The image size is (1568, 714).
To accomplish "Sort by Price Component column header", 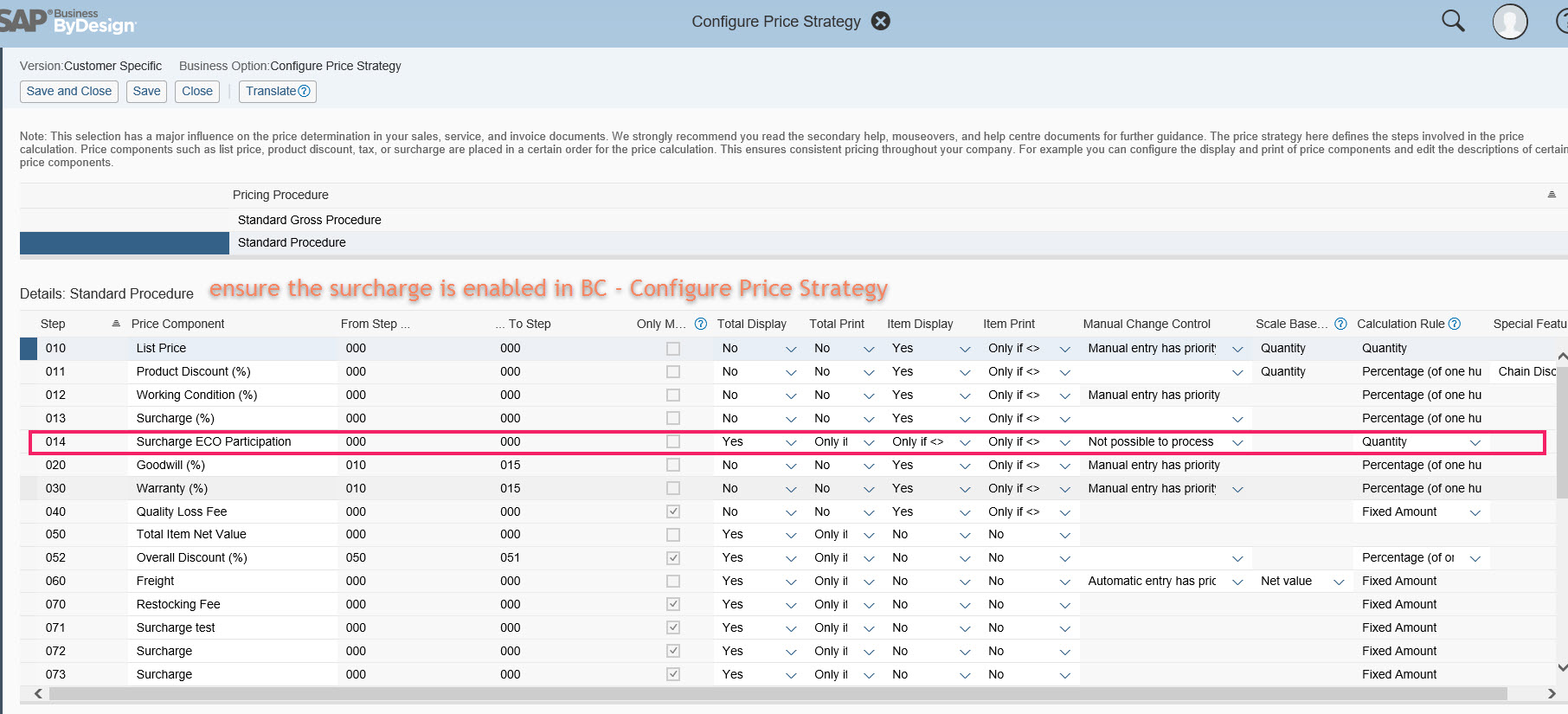I will coord(178,324).
